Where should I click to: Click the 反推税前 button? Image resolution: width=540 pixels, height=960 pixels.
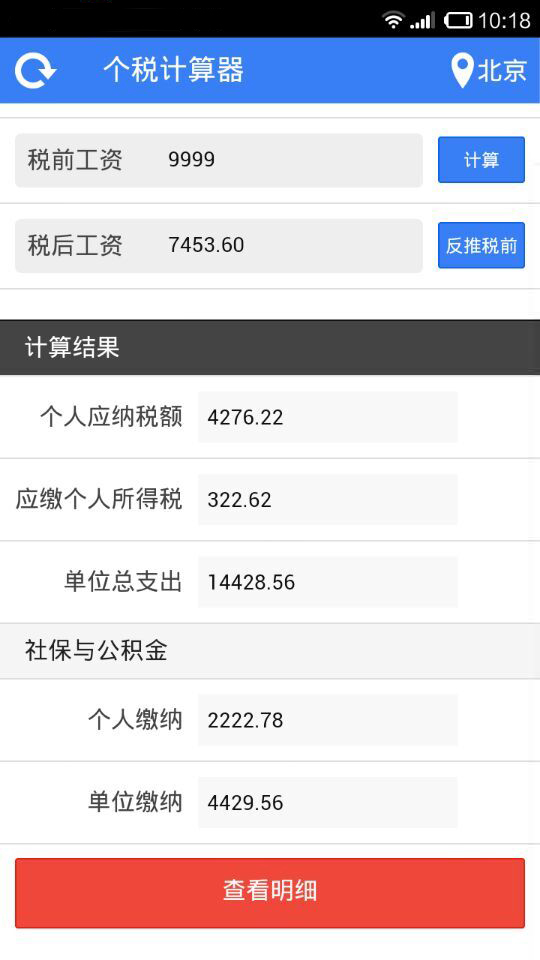tap(481, 246)
